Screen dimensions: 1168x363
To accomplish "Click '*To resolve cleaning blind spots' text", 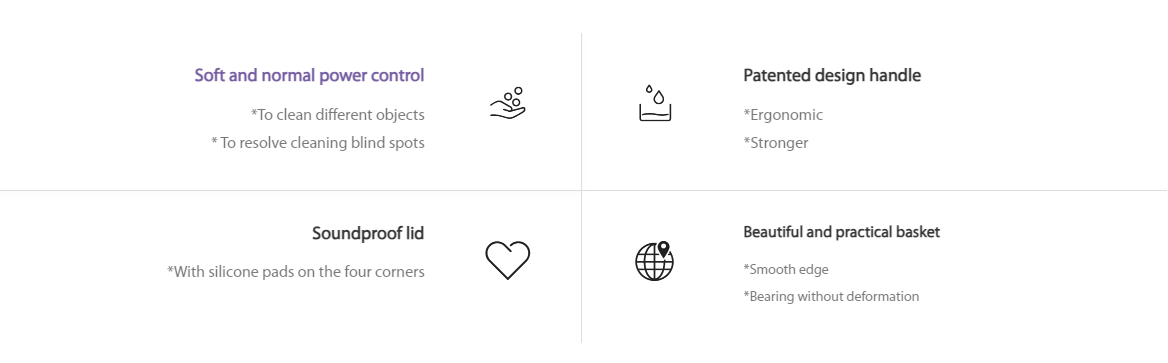I will (318, 142).
